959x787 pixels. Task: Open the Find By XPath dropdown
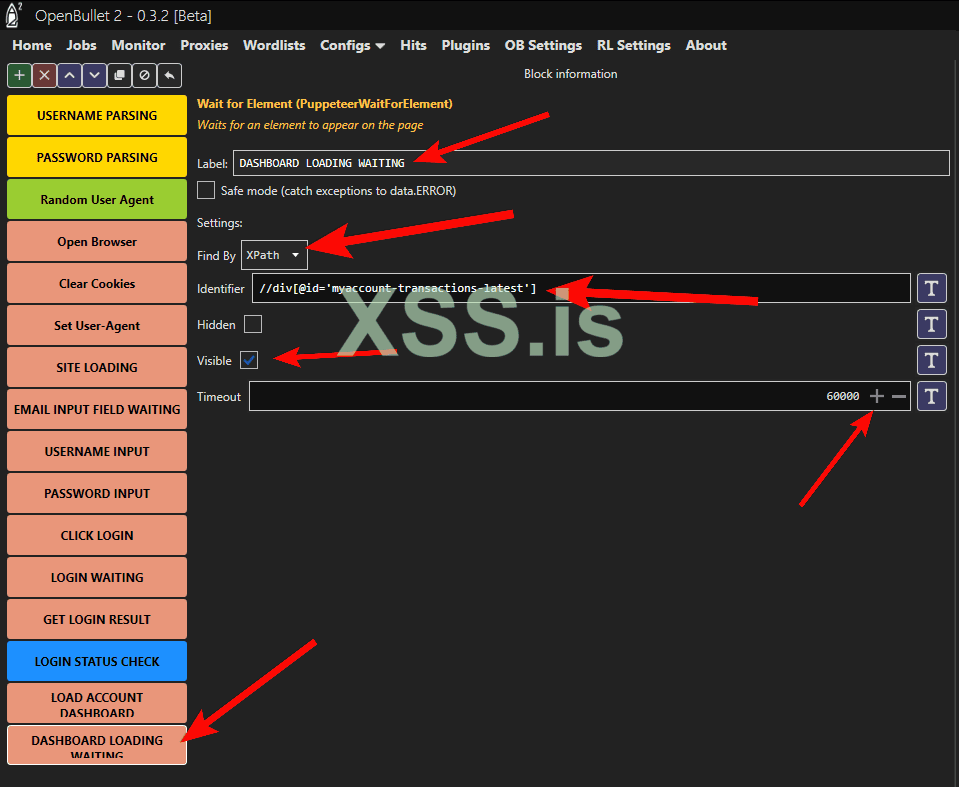[x=274, y=255]
